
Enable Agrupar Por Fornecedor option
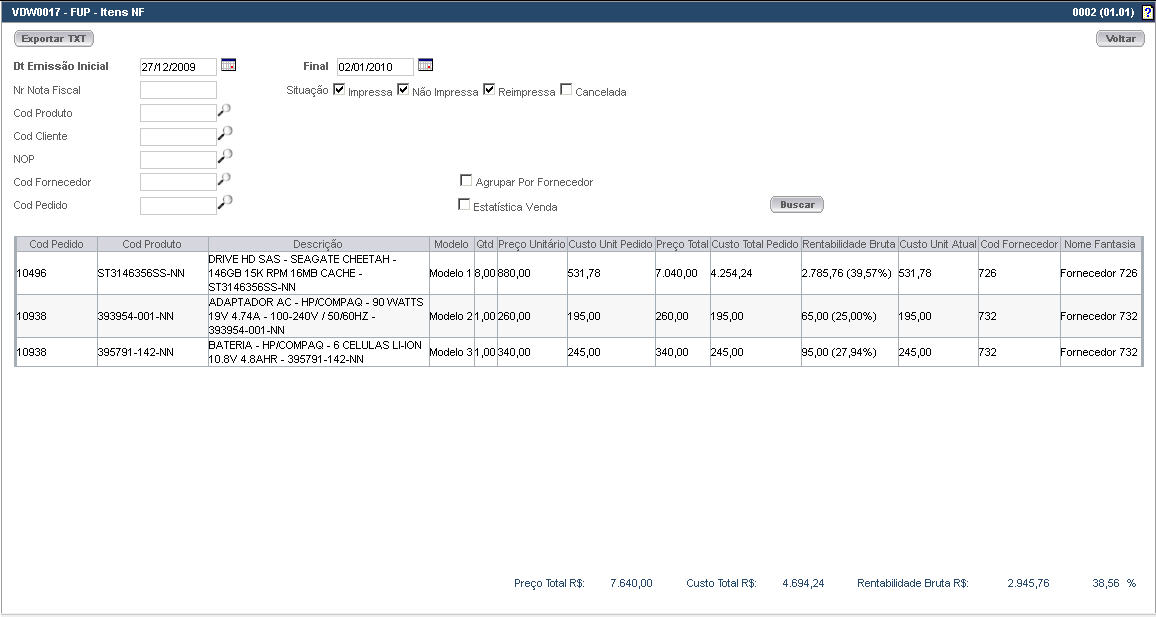tap(465, 181)
